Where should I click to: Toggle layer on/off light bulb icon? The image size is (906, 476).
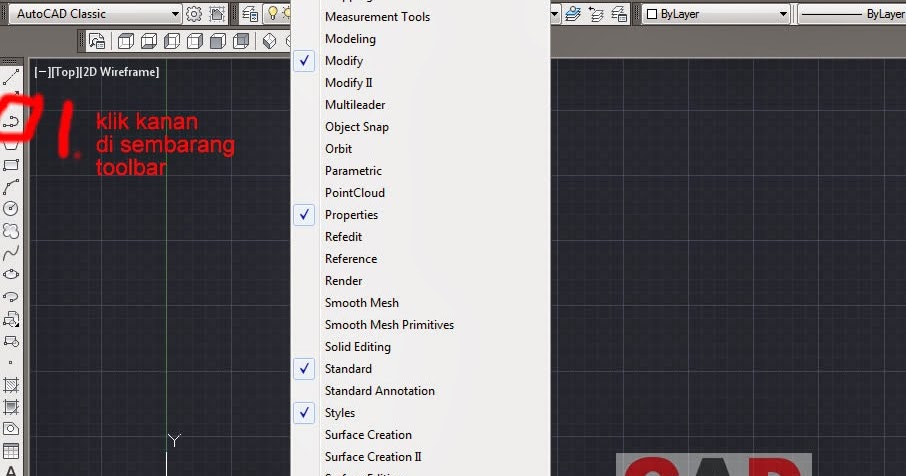[x=273, y=13]
